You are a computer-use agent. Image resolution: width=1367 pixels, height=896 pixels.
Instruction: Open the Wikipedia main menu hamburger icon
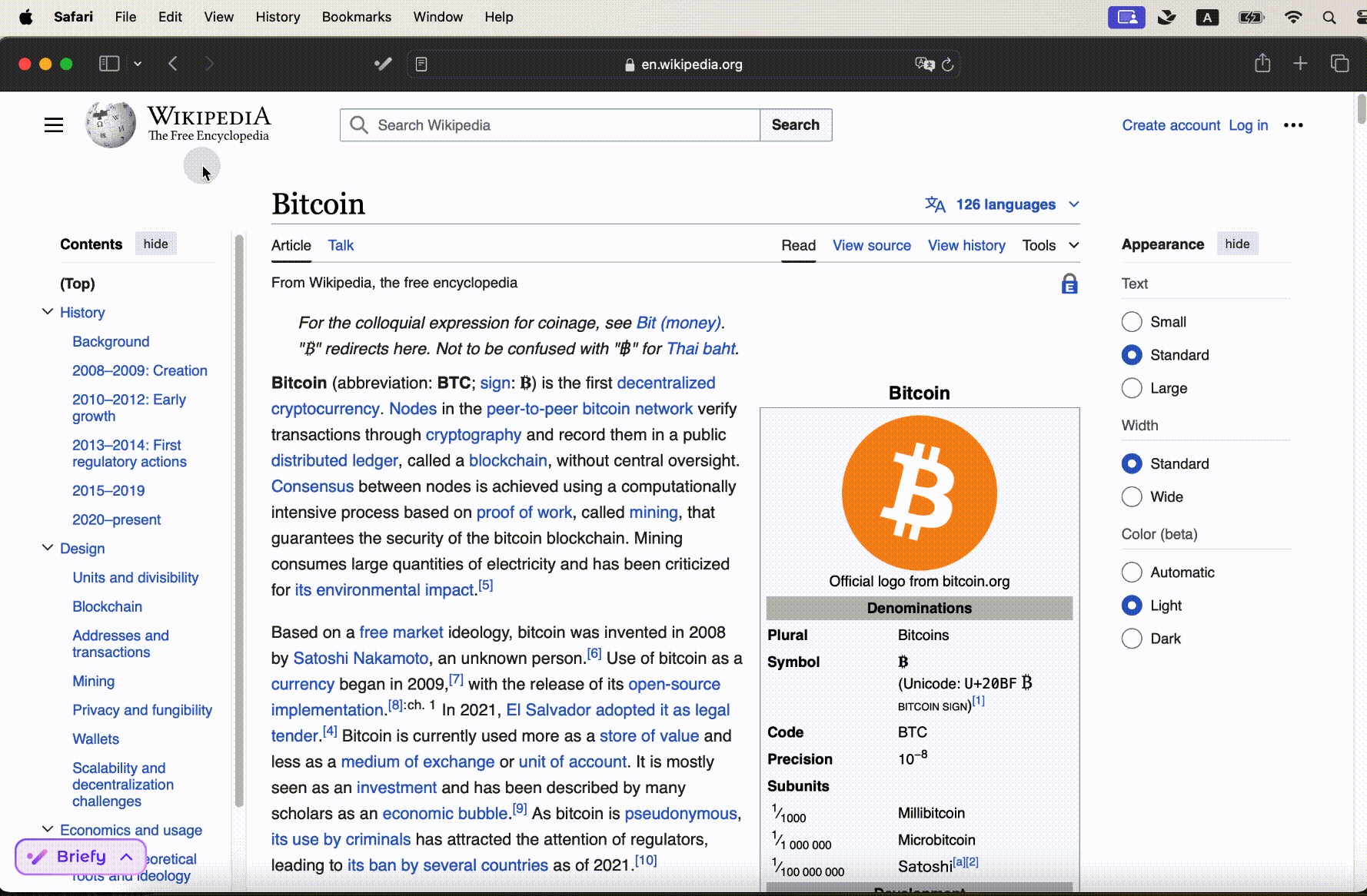(54, 125)
